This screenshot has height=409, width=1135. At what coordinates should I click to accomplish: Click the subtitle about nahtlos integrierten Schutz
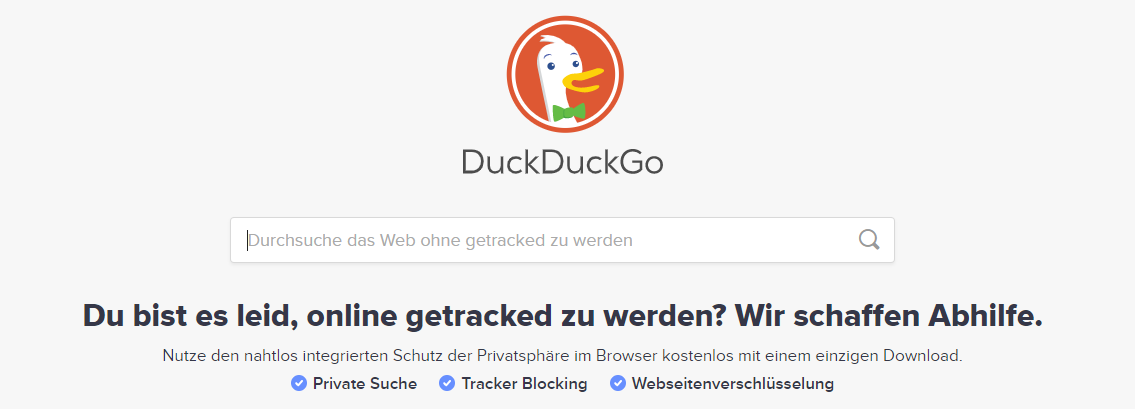click(x=562, y=356)
